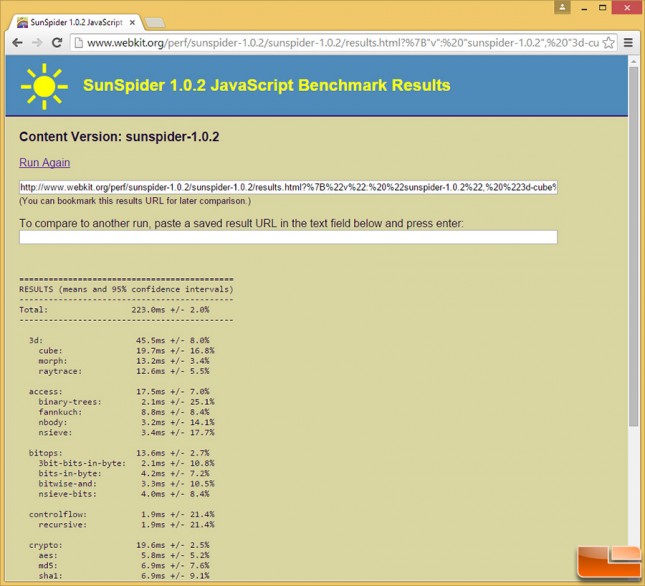Image resolution: width=645 pixels, height=586 pixels.
Task: Click the 'aes:' result row
Action: click(x=124, y=556)
